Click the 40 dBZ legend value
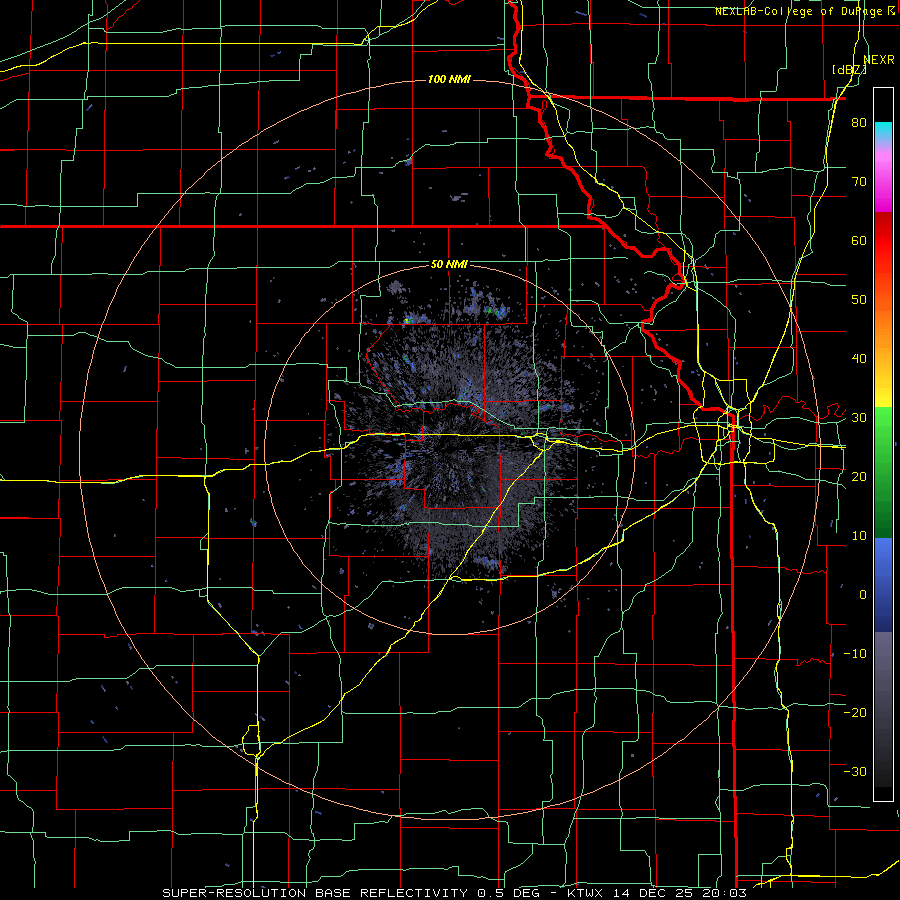 (x=859, y=359)
